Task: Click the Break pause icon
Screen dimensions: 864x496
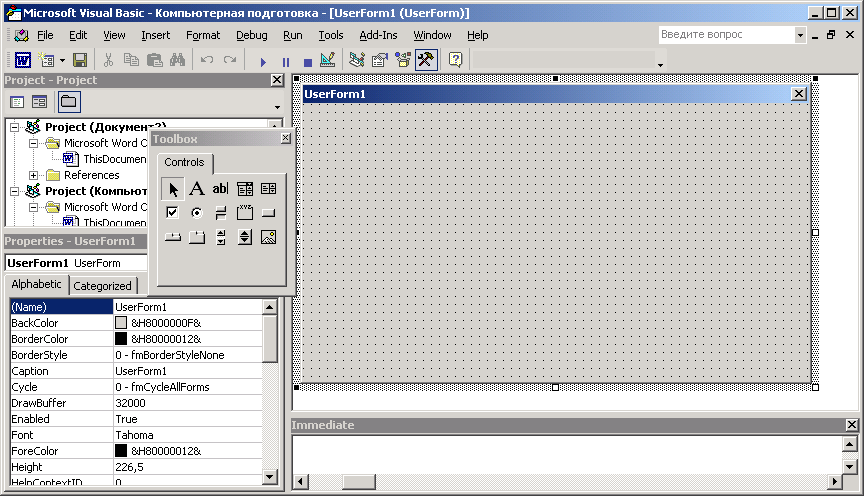Action: (x=286, y=62)
